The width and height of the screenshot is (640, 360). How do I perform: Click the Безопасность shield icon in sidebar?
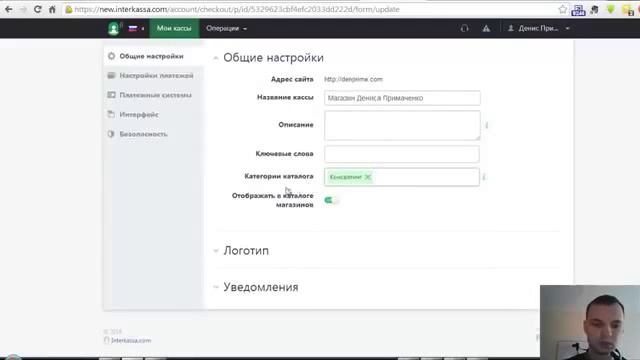click(x=111, y=134)
